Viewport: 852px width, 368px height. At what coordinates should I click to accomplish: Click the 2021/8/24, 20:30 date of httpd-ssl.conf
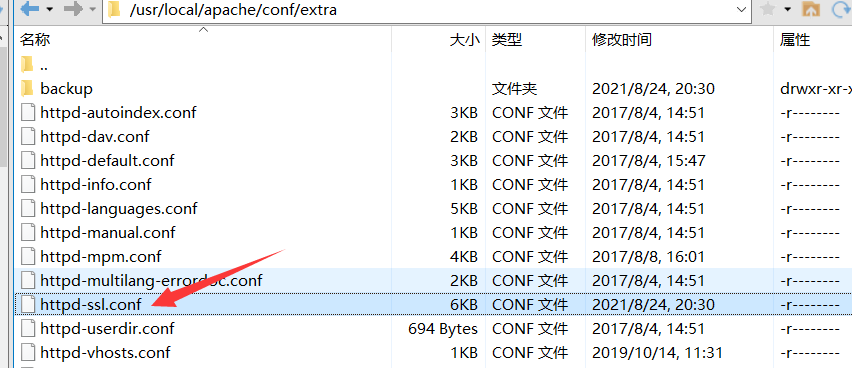pyautogui.click(x=653, y=304)
